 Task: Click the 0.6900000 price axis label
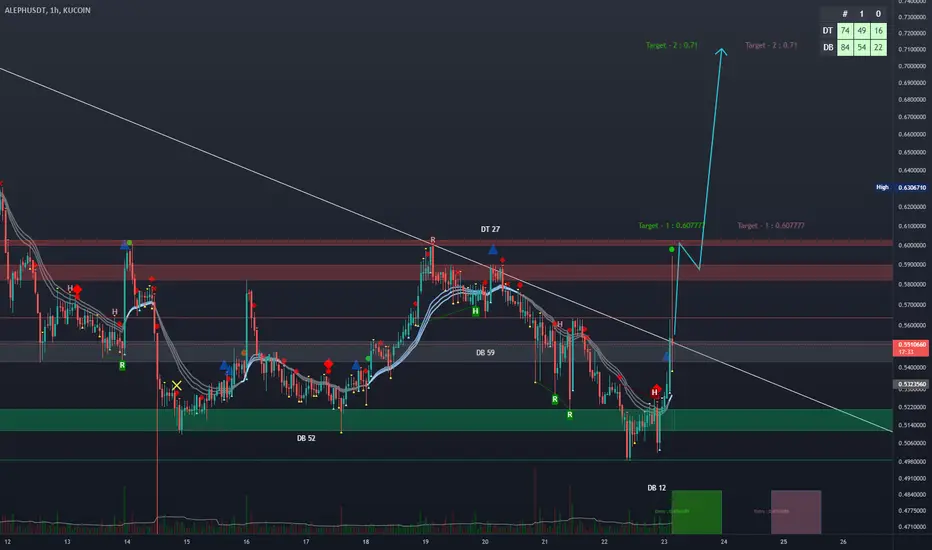tap(912, 83)
